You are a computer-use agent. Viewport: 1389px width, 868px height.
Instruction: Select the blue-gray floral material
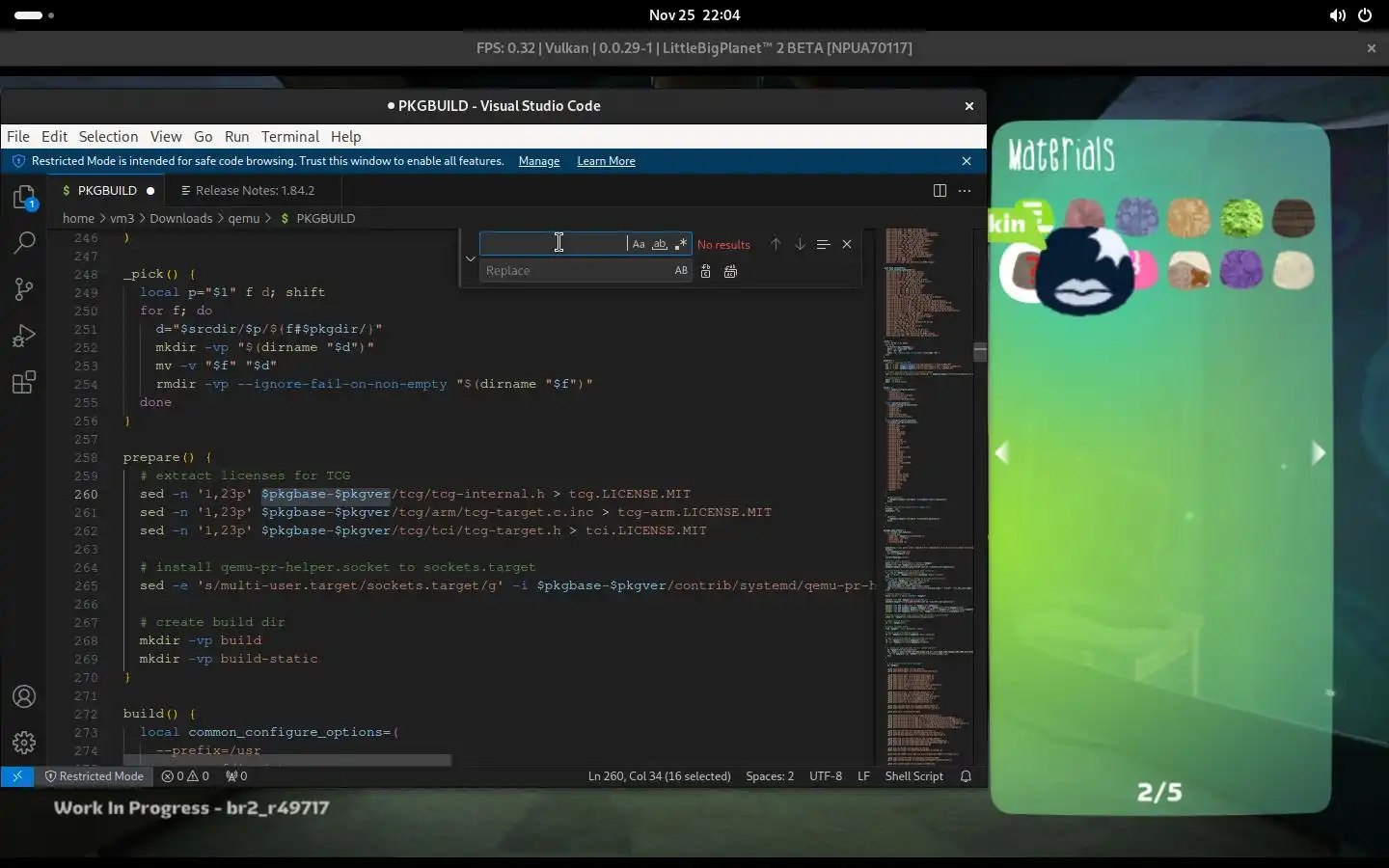[x=1136, y=217]
